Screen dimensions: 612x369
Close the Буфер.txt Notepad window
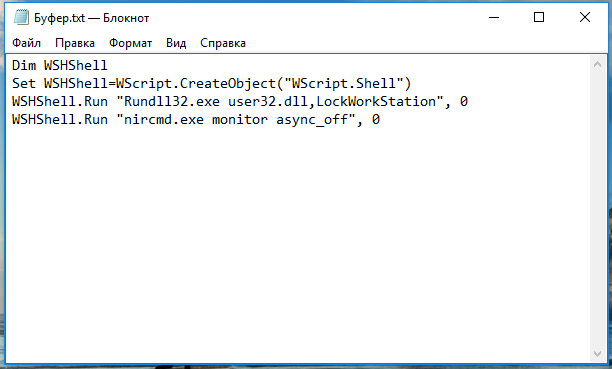[585, 18]
